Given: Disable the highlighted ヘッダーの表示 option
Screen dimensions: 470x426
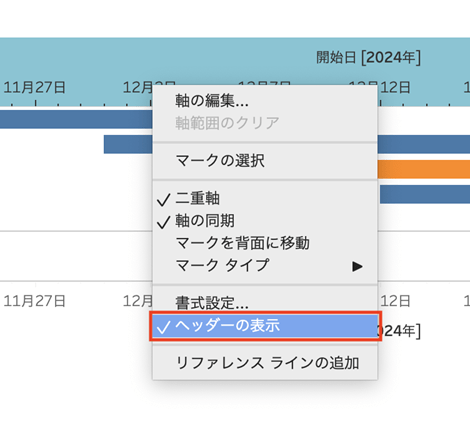Looking at the screenshot, I should (265, 326).
